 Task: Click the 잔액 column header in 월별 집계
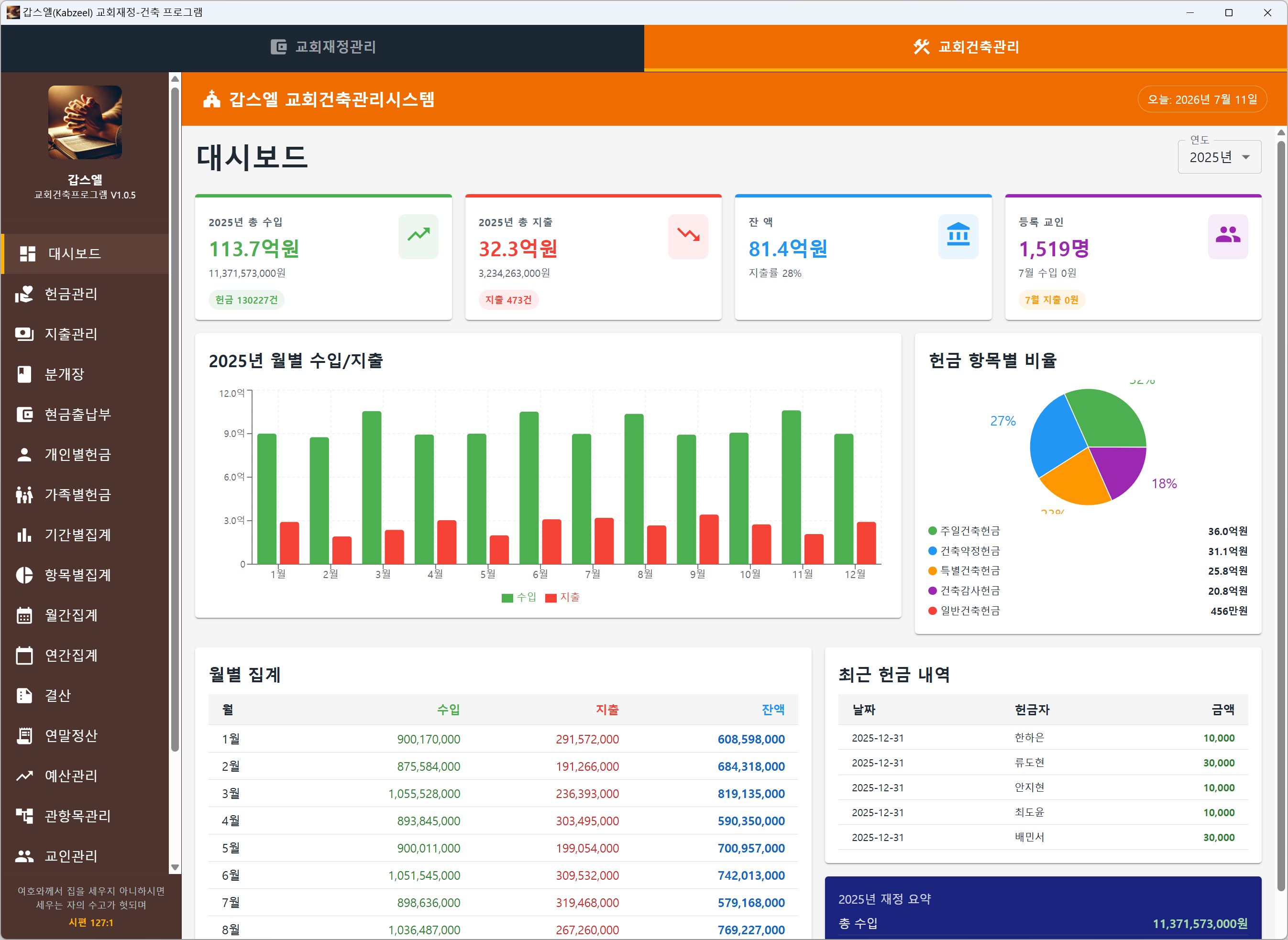773,710
